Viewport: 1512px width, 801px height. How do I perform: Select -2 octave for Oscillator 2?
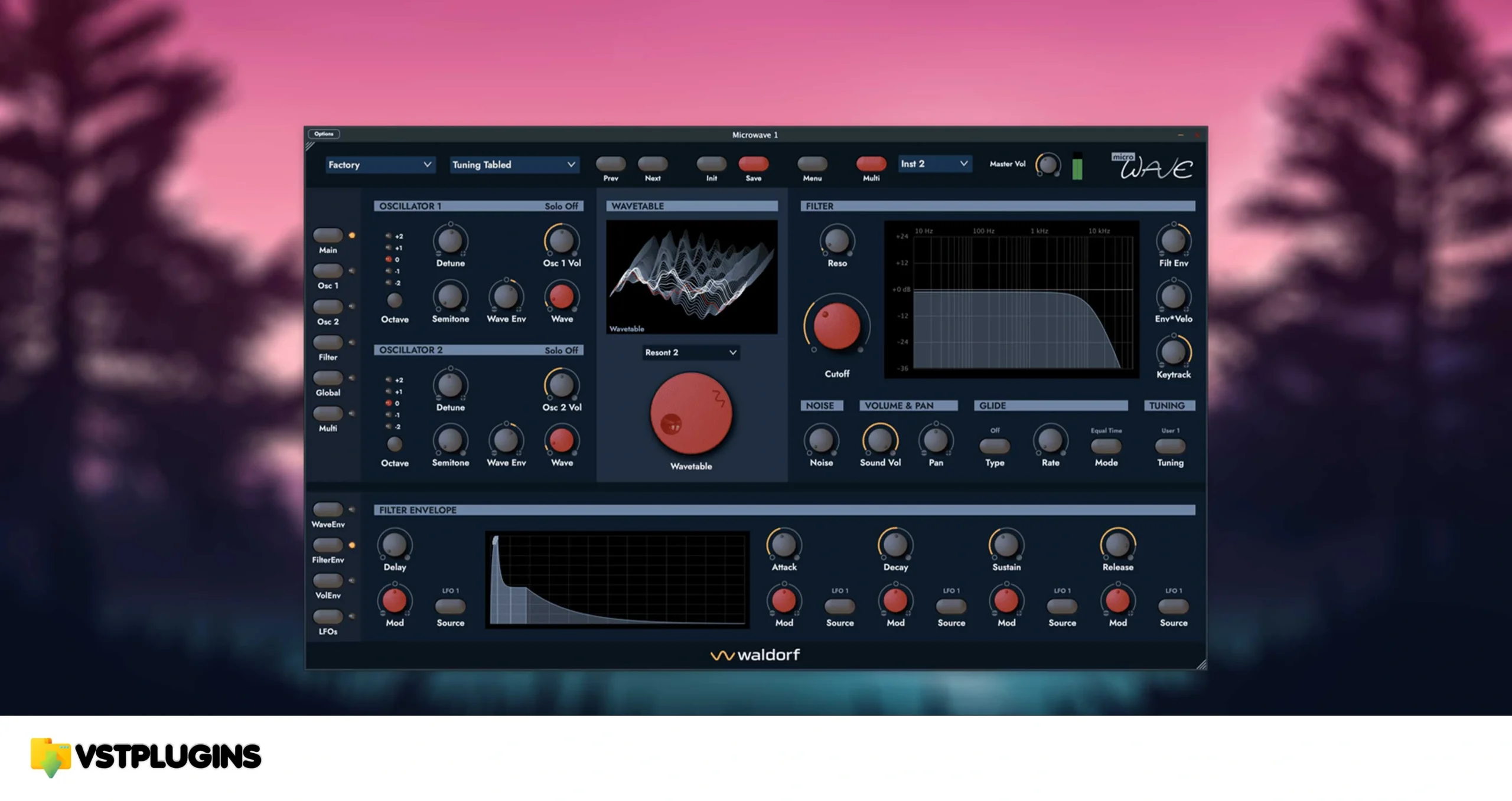point(393,426)
